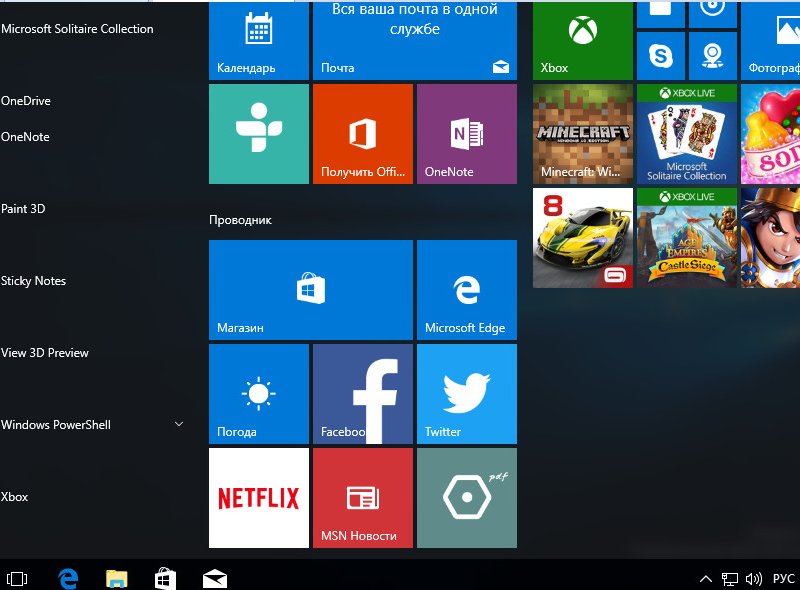800x590 pixels.
Task: Open the Age of Empires Castle Siege tile
Action: pyautogui.click(x=687, y=238)
